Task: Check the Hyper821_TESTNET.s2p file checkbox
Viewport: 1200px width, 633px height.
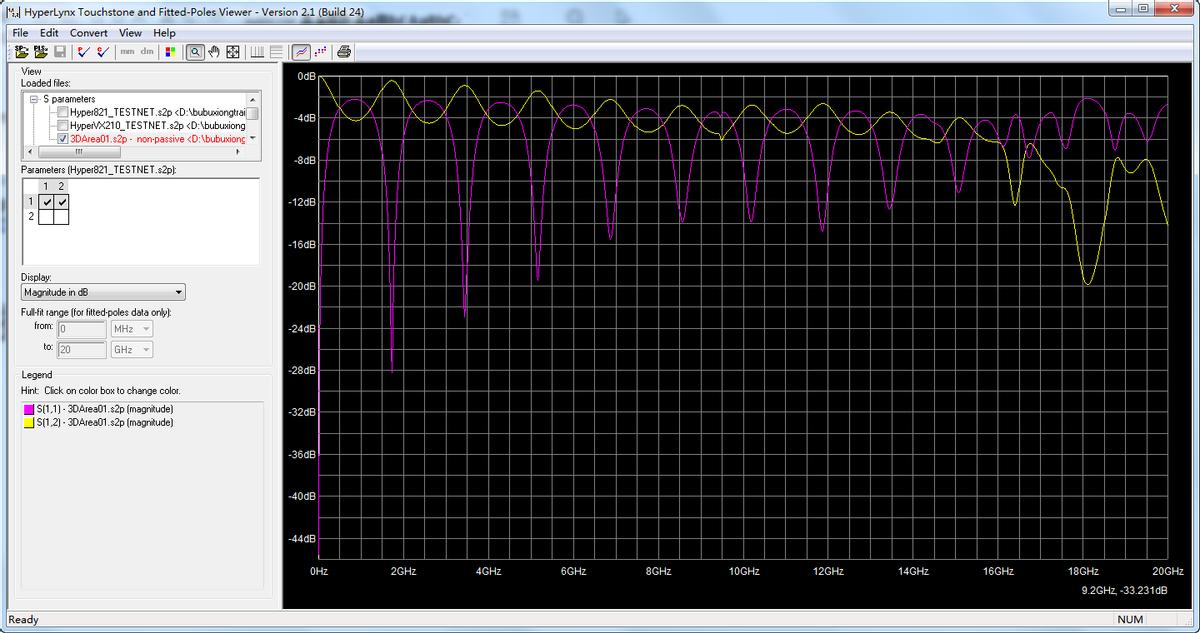Action: 63,113
